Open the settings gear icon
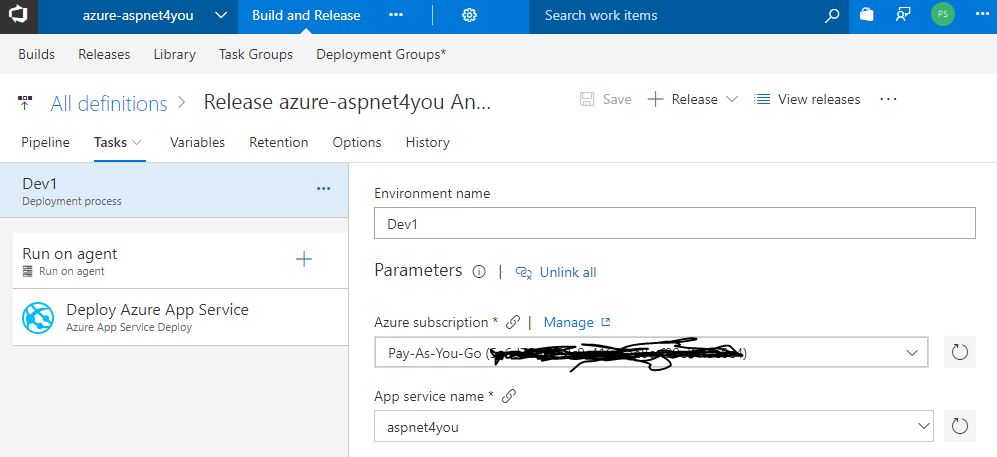 click(469, 15)
